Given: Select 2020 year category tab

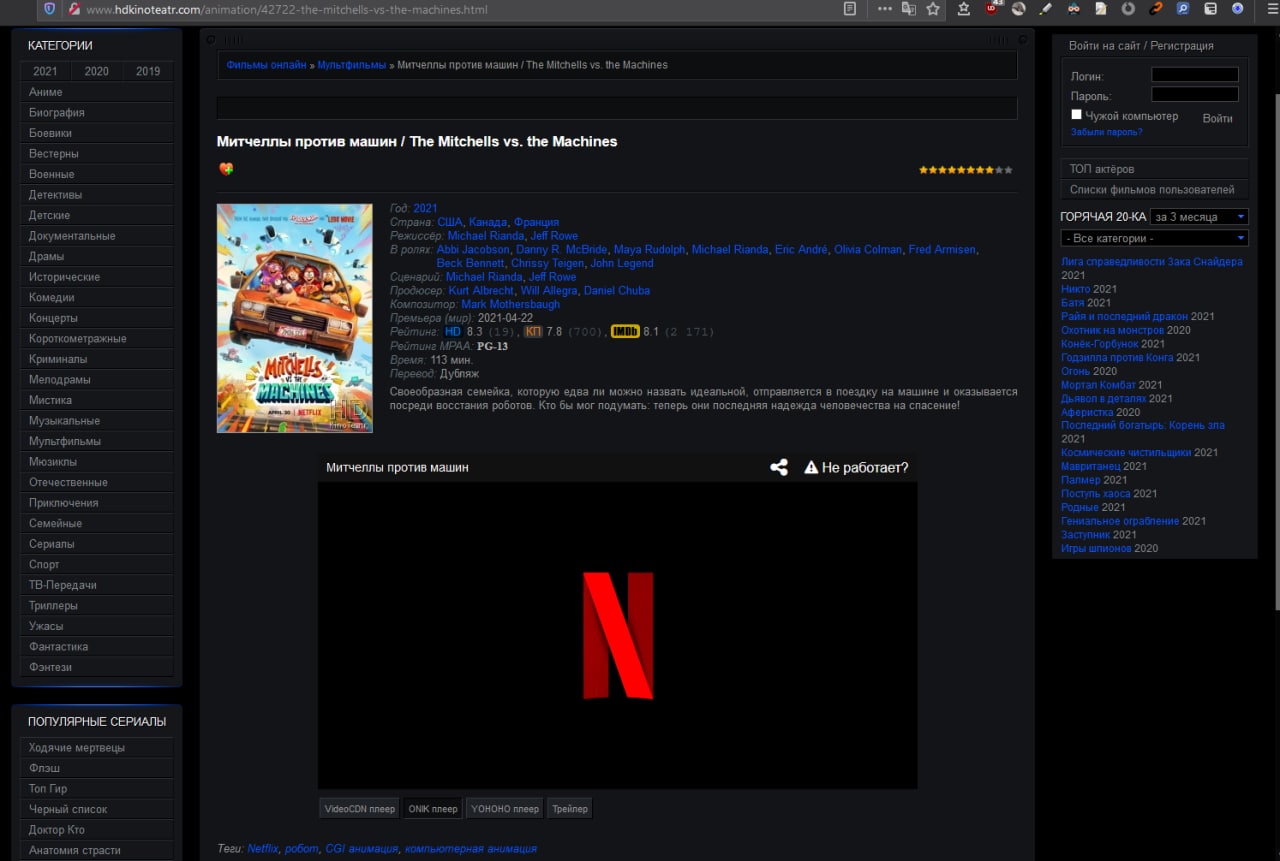Looking at the screenshot, I should point(97,71).
